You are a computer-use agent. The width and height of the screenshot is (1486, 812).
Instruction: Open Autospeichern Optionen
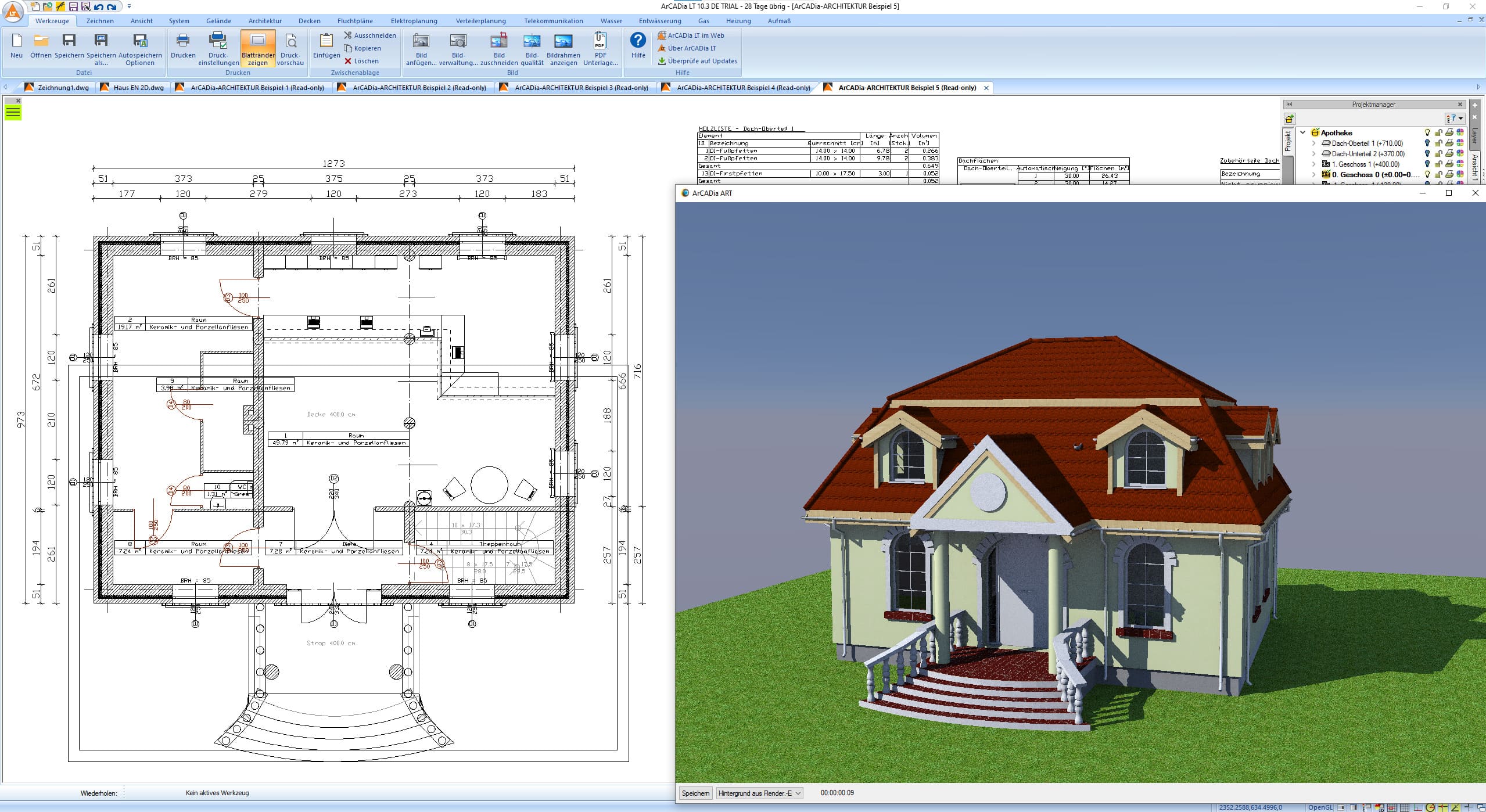140,49
